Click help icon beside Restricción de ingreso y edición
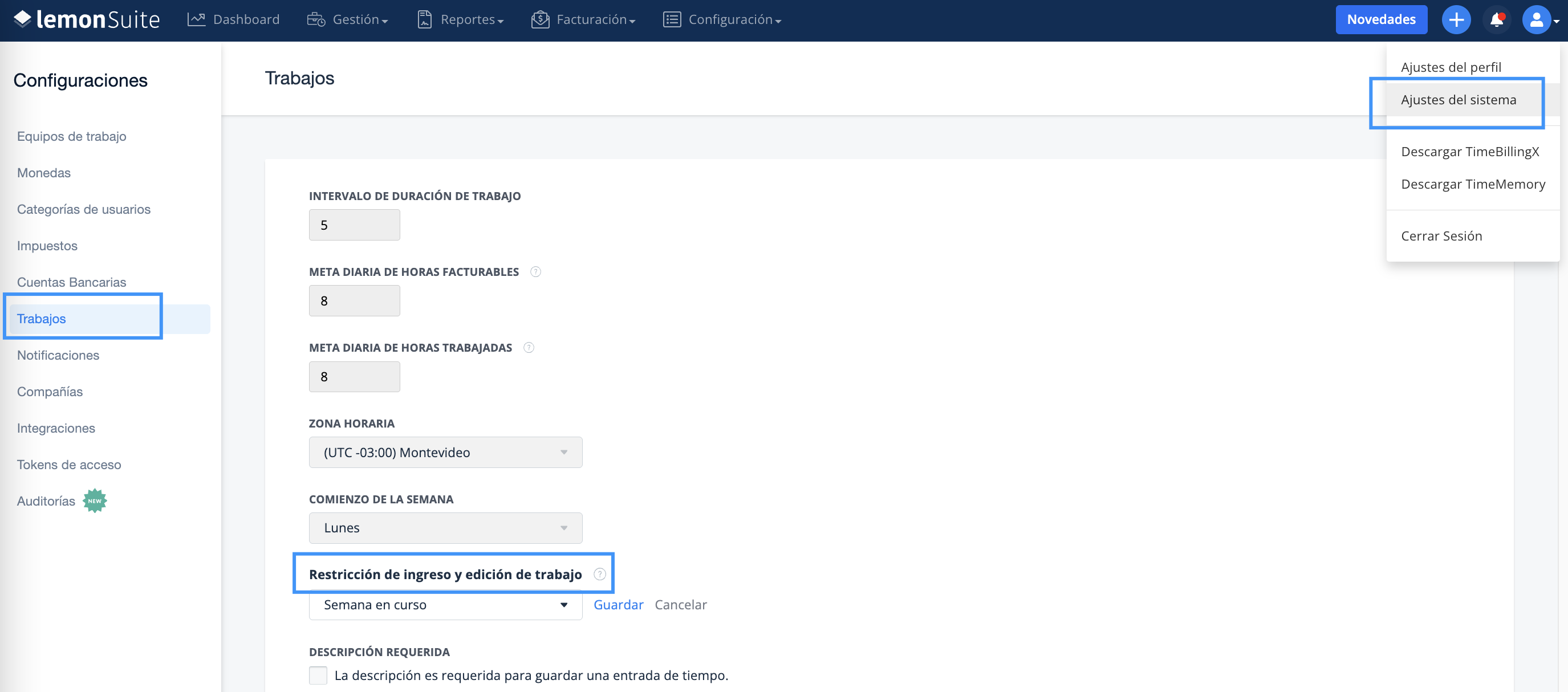The height and width of the screenshot is (692, 1568). [x=600, y=574]
